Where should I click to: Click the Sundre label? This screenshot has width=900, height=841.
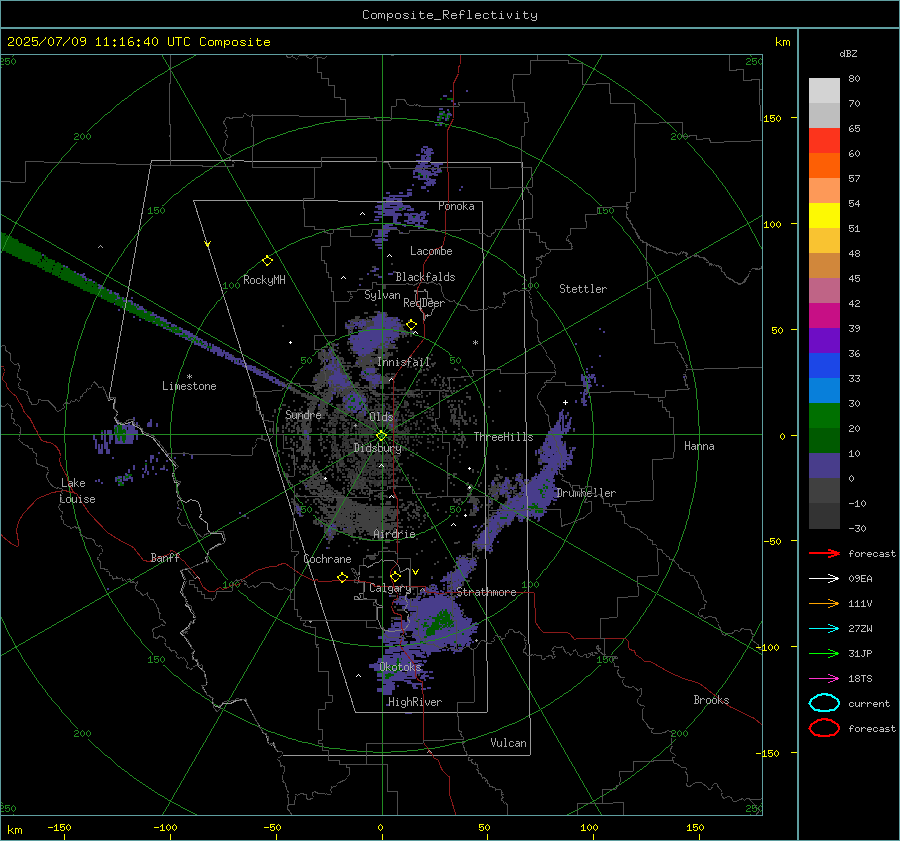(x=303, y=415)
